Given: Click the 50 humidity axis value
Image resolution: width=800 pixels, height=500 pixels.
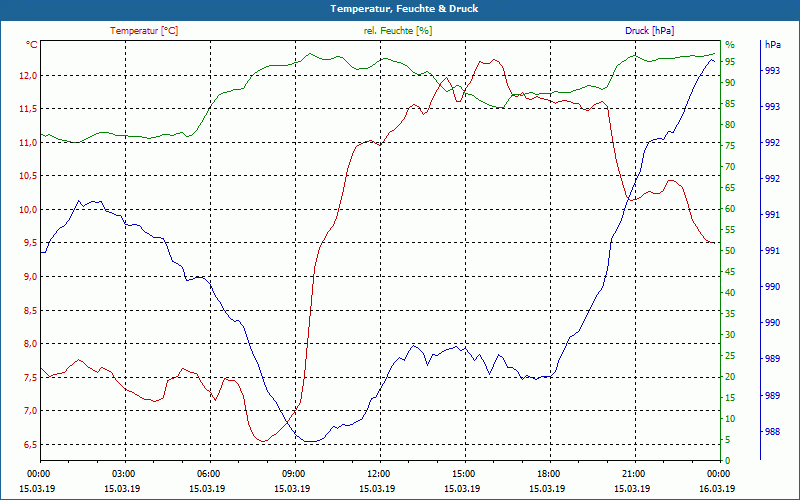Looking at the screenshot, I should point(730,251).
